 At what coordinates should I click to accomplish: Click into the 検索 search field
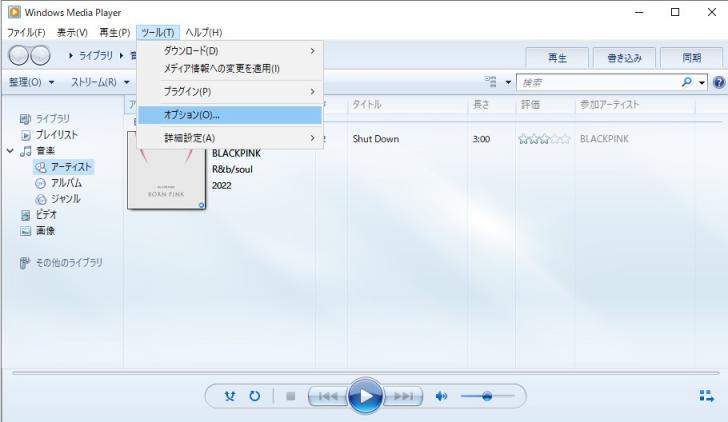click(x=599, y=83)
